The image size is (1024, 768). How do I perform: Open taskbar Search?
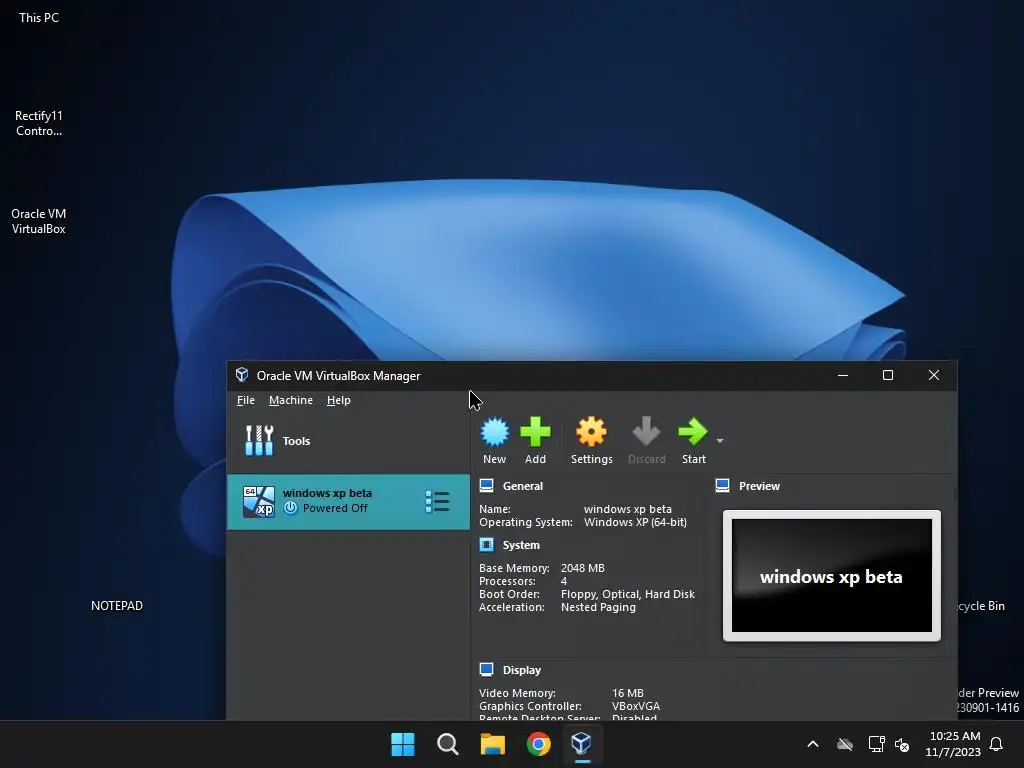click(x=448, y=744)
